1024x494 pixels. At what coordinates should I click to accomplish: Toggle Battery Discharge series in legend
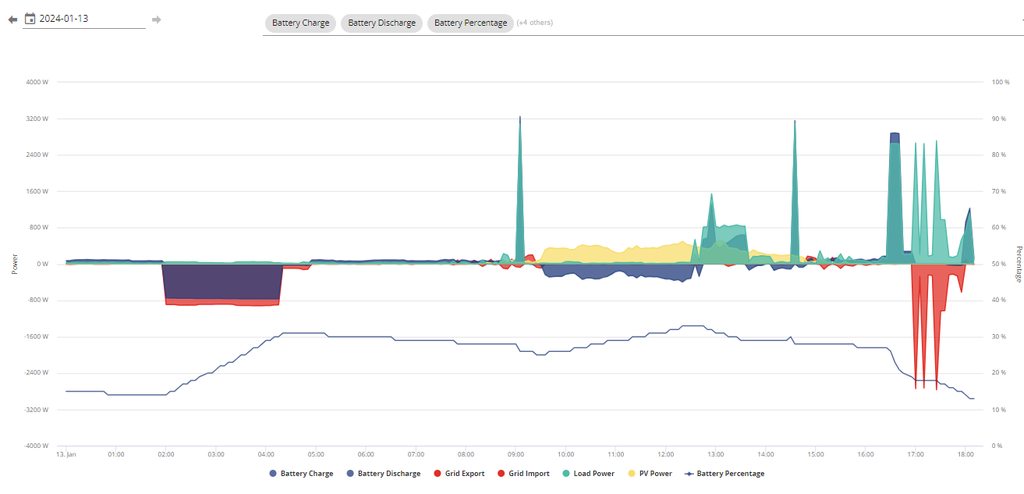(383, 473)
